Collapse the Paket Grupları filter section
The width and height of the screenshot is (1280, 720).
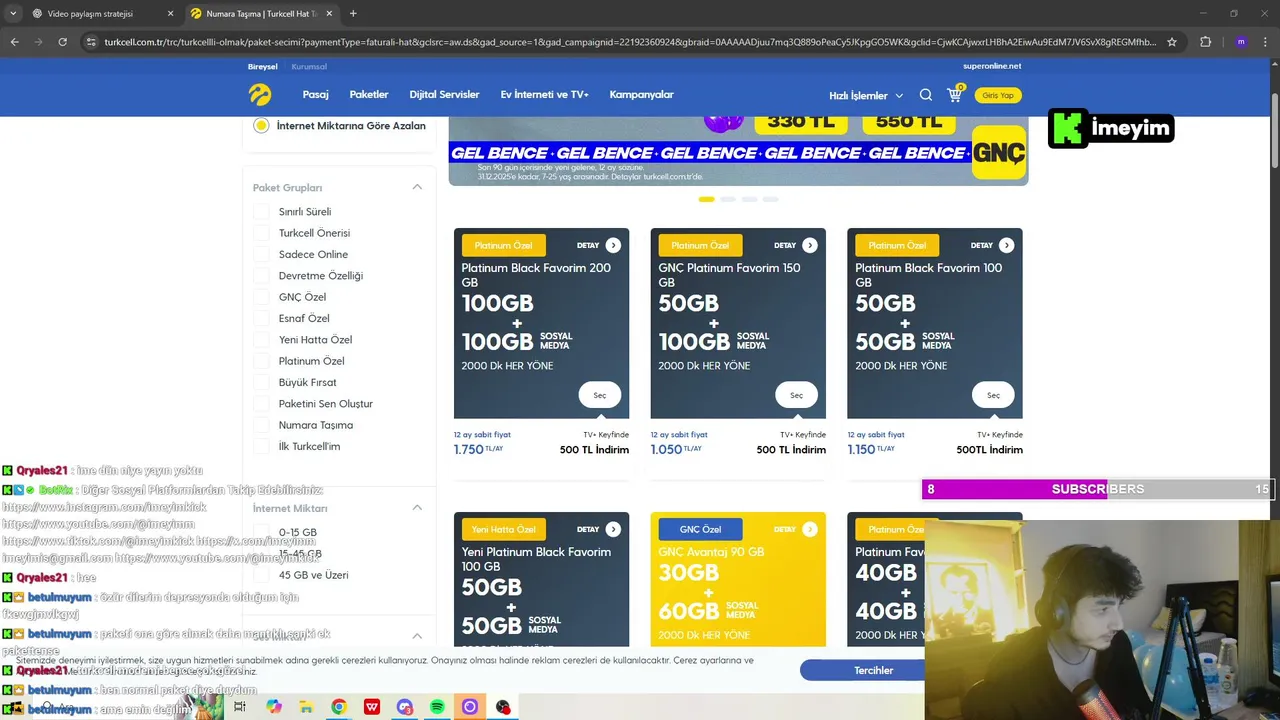(417, 187)
